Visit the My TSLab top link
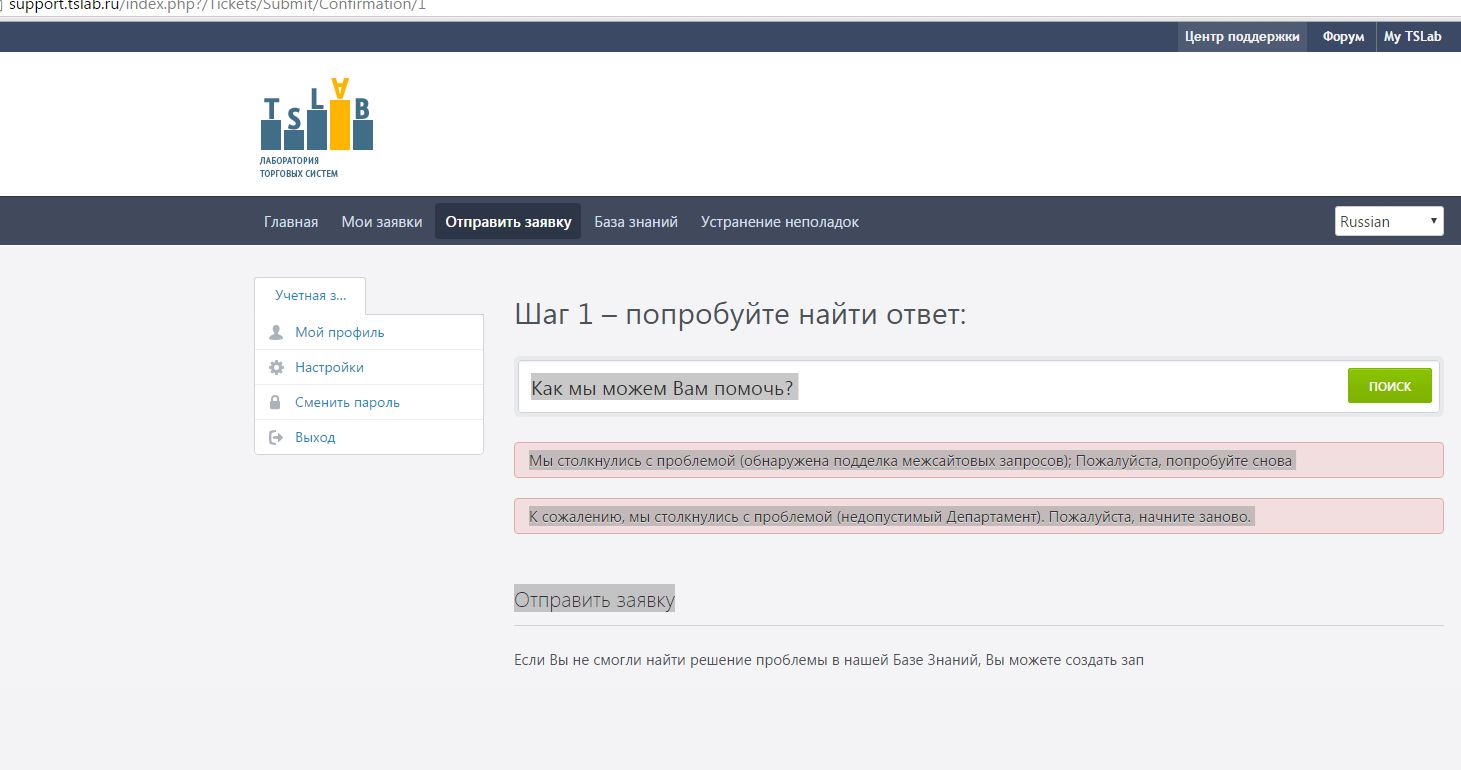 coord(1412,37)
